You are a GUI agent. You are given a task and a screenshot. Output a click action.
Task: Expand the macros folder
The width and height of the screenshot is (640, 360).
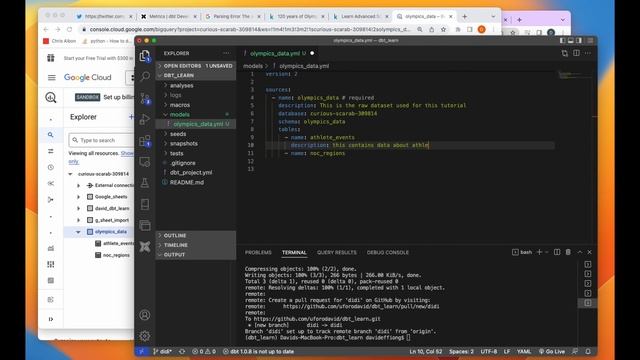(180, 105)
